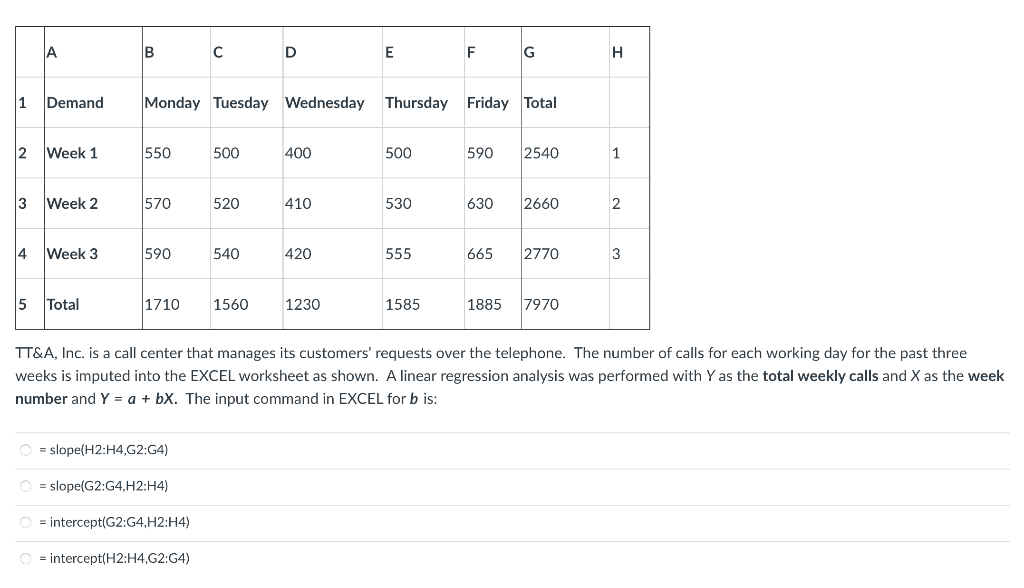Choose the =slope(G2:G4,H2:H4) radio option
The width and height of the screenshot is (1024, 588).
25,485
